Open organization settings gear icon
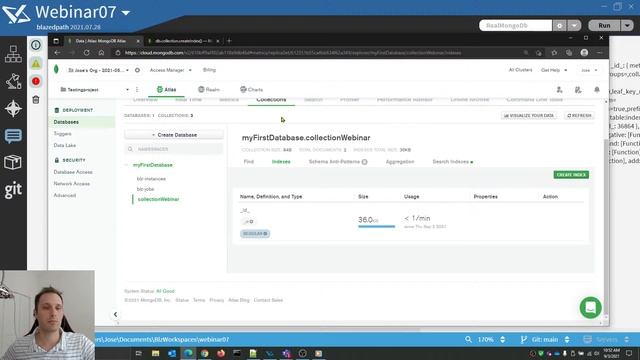The height and width of the screenshot is (360, 640). point(137,70)
